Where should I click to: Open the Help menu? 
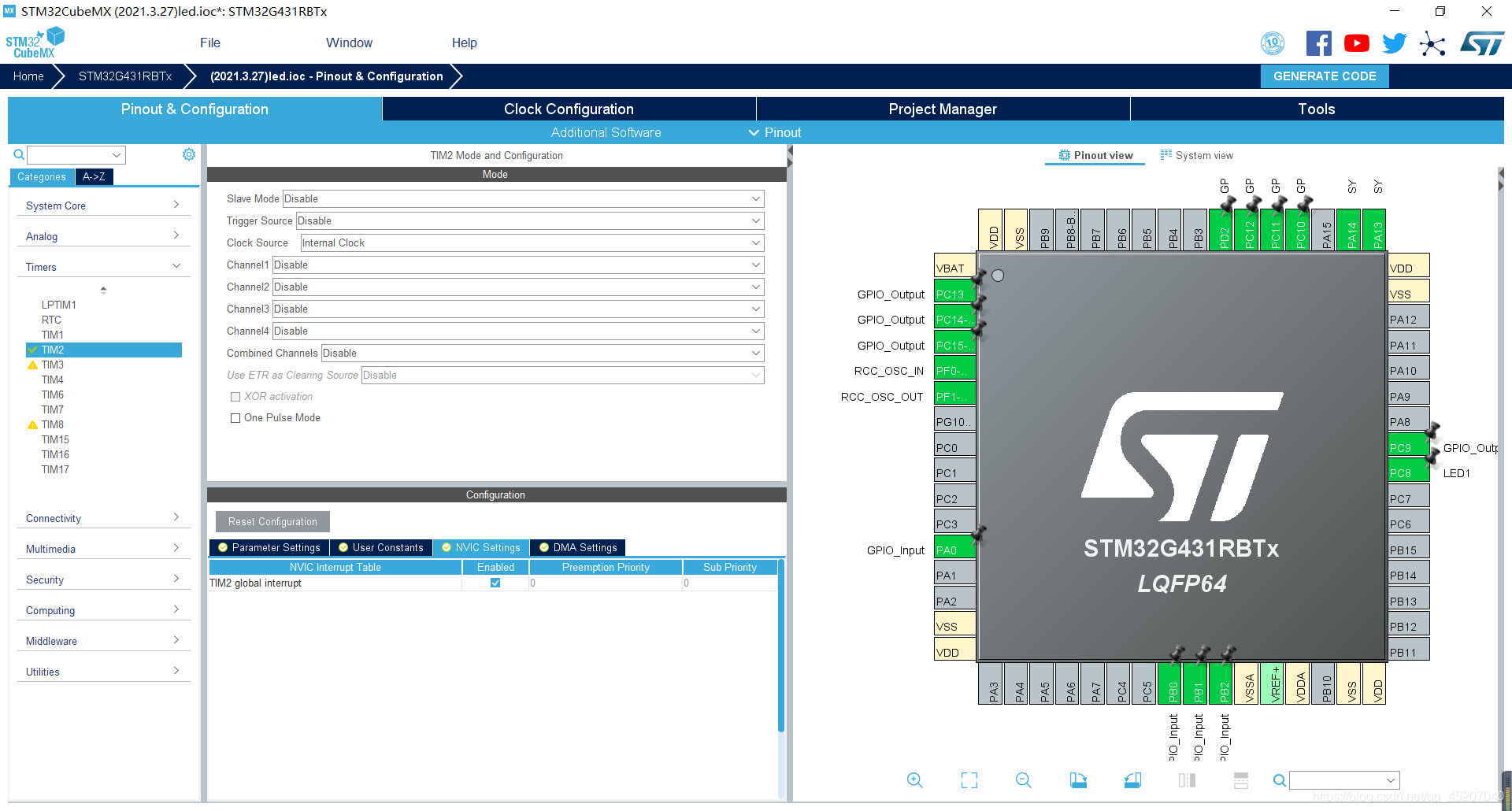pos(465,43)
